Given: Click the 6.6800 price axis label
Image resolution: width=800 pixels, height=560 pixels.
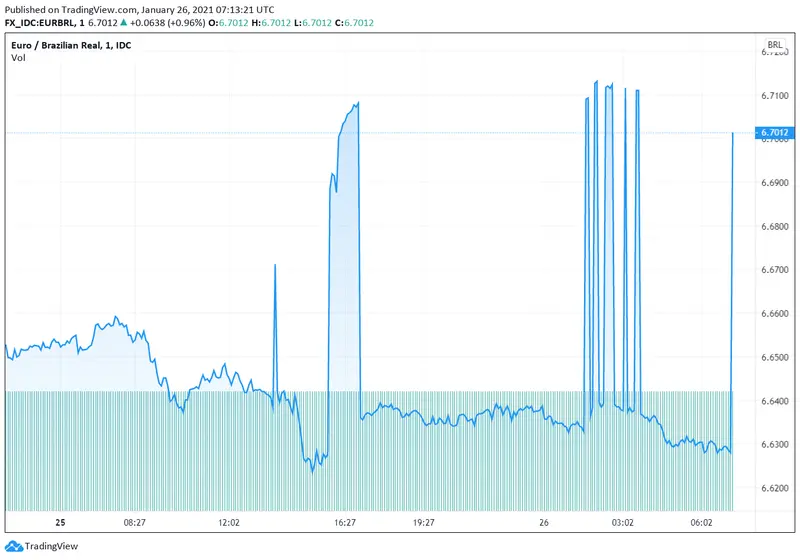Looking at the screenshot, I should [x=774, y=227].
